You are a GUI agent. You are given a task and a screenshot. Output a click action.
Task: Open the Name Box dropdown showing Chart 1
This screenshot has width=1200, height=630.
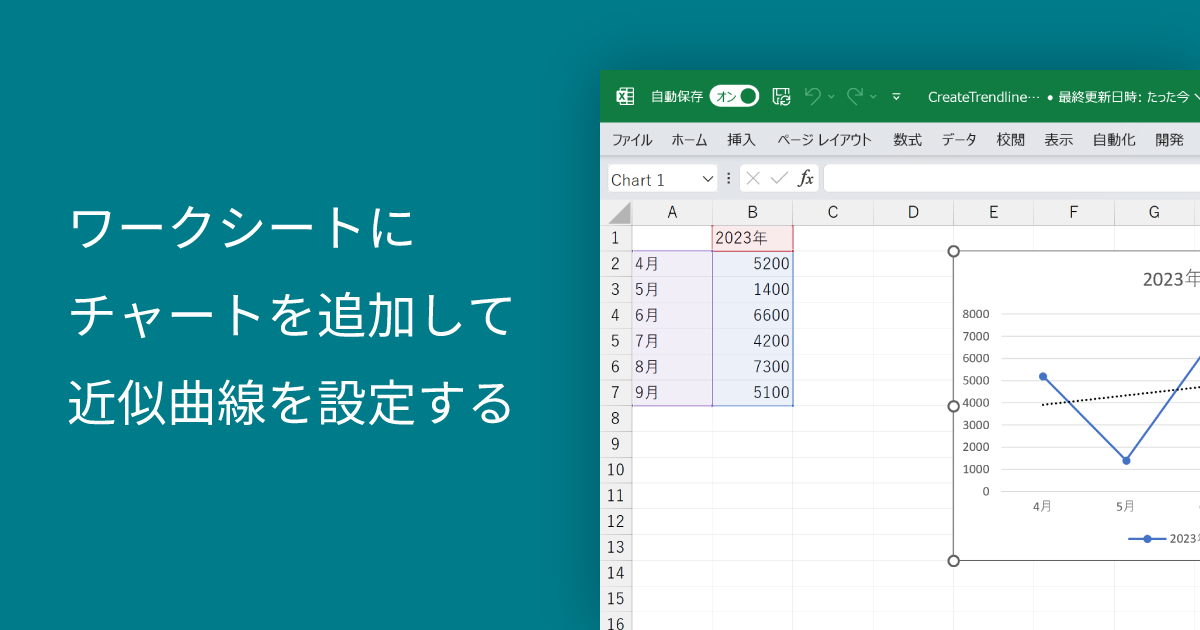(x=708, y=178)
